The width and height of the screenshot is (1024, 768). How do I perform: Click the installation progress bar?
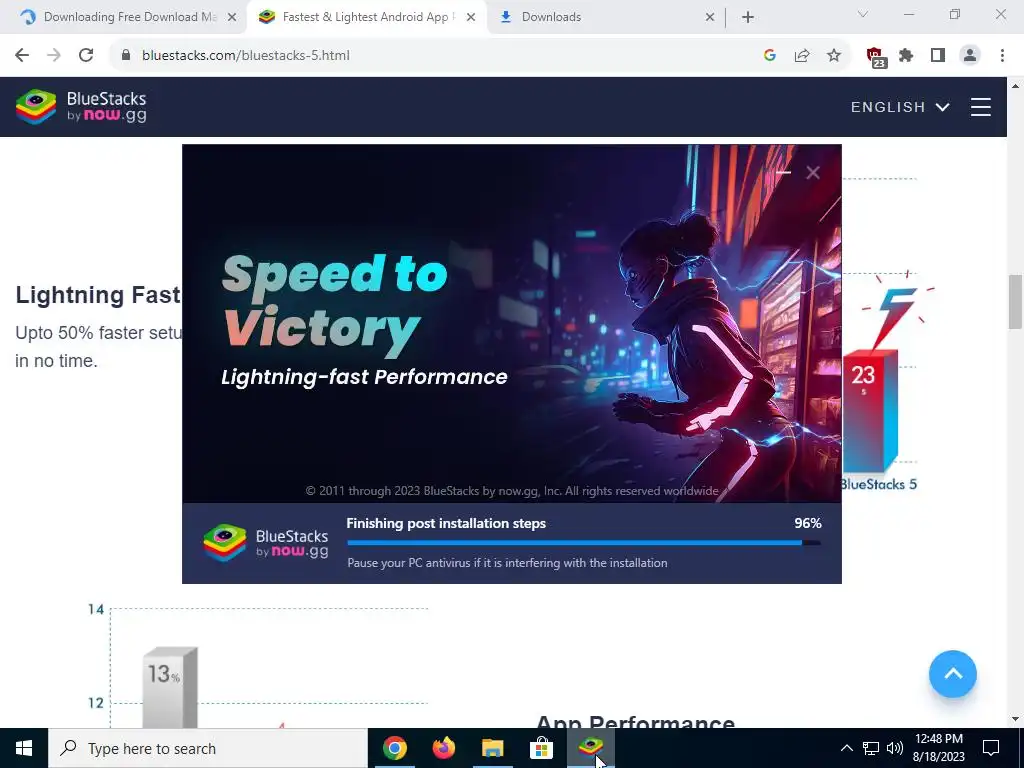(584, 543)
